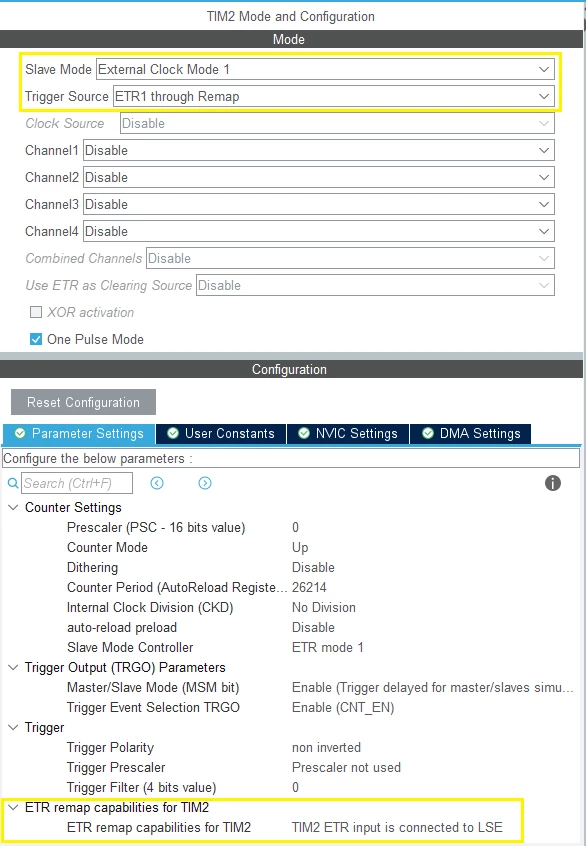The width and height of the screenshot is (586, 846).
Task: Switch to Parameter Settings tab
Action: [x=79, y=433]
